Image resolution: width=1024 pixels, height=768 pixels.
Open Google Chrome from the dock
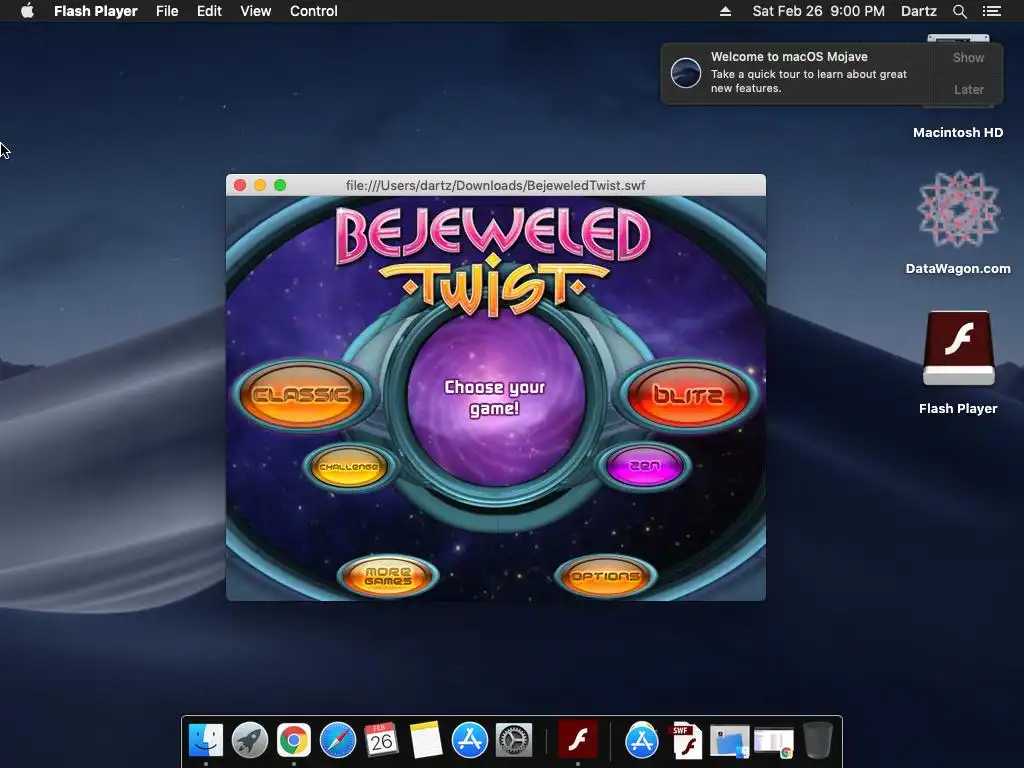[x=294, y=741]
